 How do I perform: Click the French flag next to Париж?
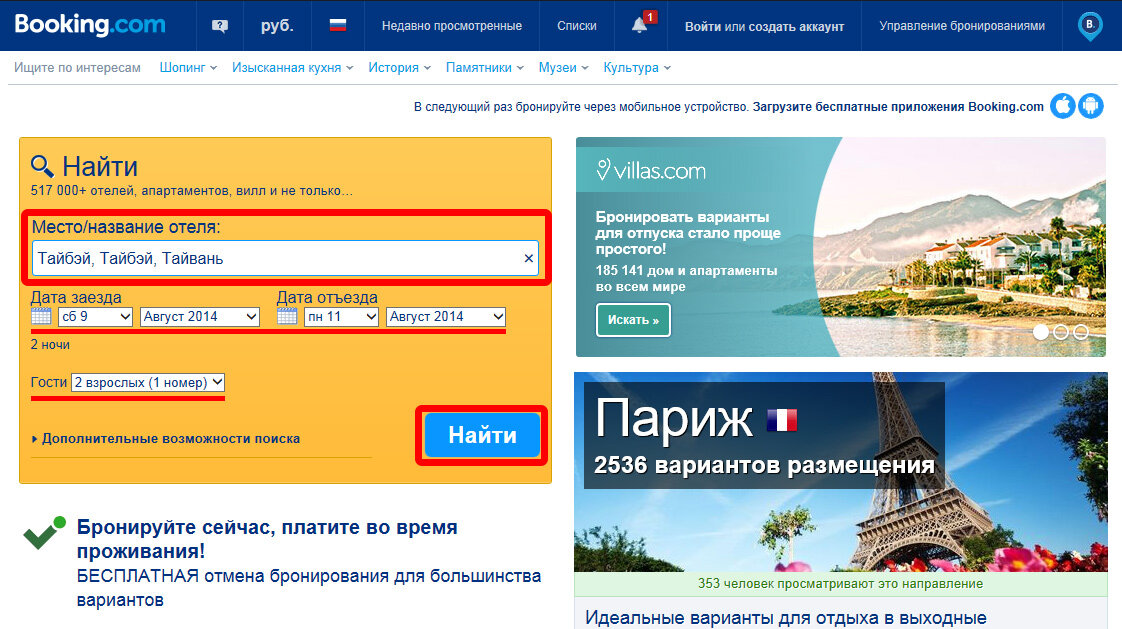(x=781, y=419)
